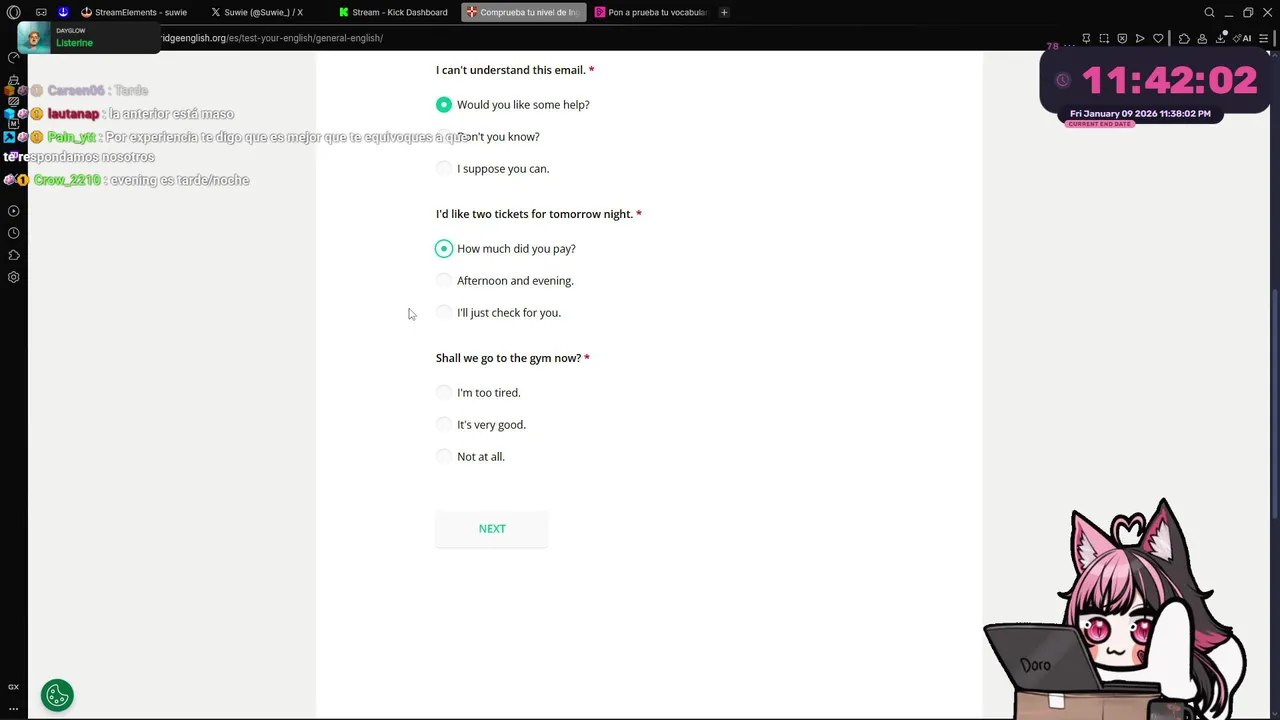Select "Would you like some help?" radio
The width and height of the screenshot is (1280, 720).
pyautogui.click(x=444, y=105)
